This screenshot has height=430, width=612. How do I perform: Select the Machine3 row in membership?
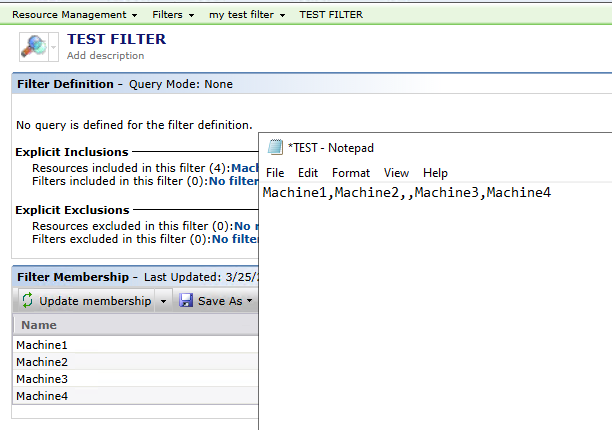click(x=135, y=379)
